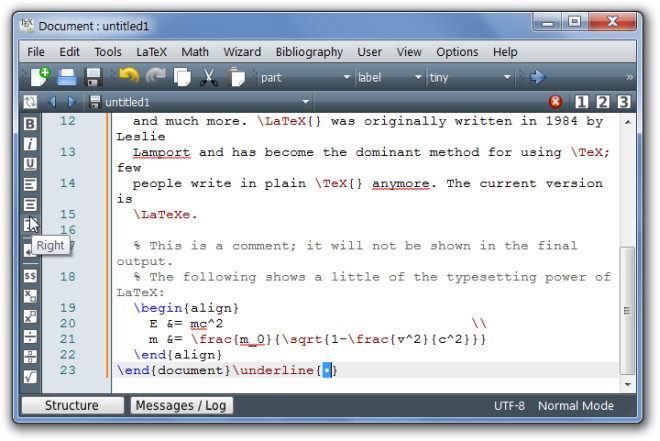Click bookmark button 1
Screen dimensions: 660x441
581,101
